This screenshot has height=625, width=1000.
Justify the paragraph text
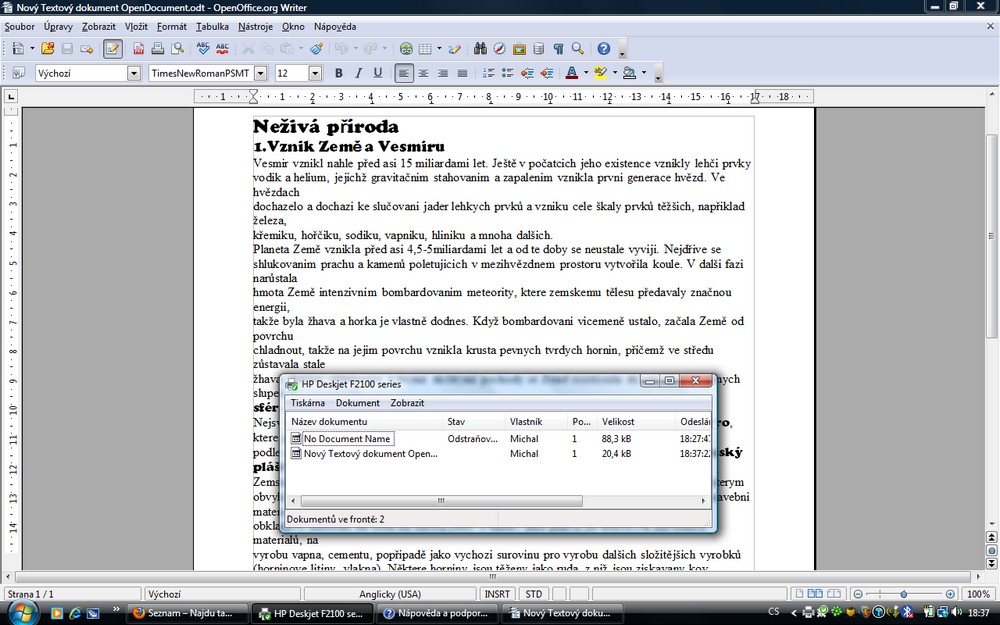click(462, 73)
